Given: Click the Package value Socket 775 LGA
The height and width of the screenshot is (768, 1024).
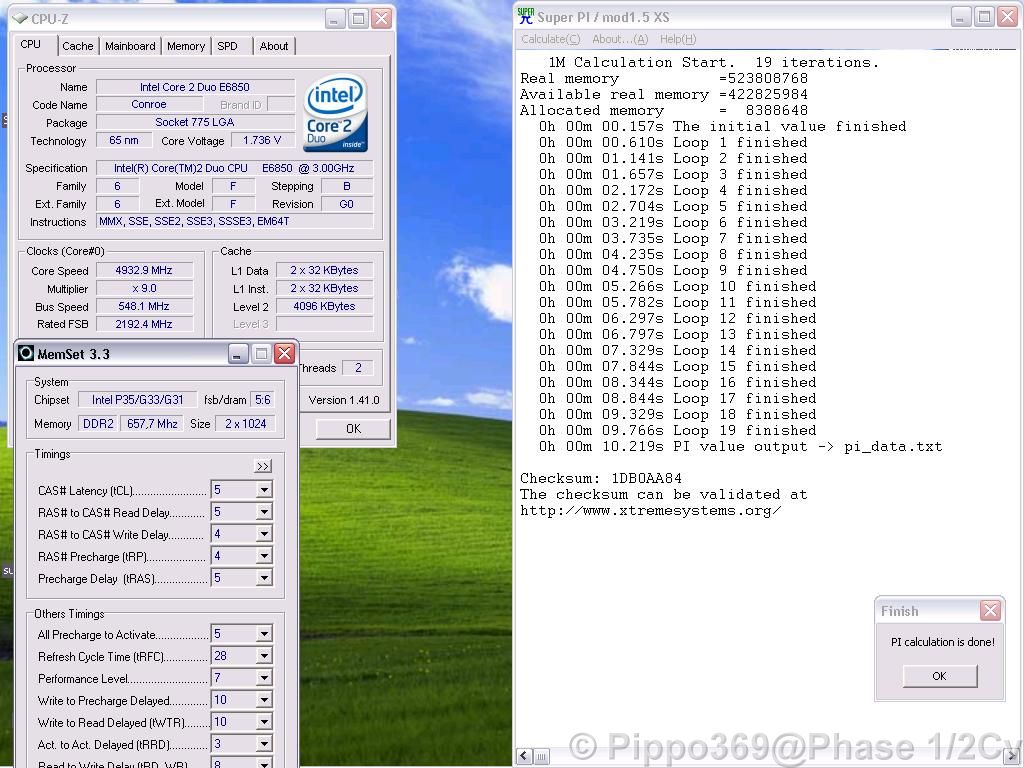Looking at the screenshot, I should pos(195,122).
